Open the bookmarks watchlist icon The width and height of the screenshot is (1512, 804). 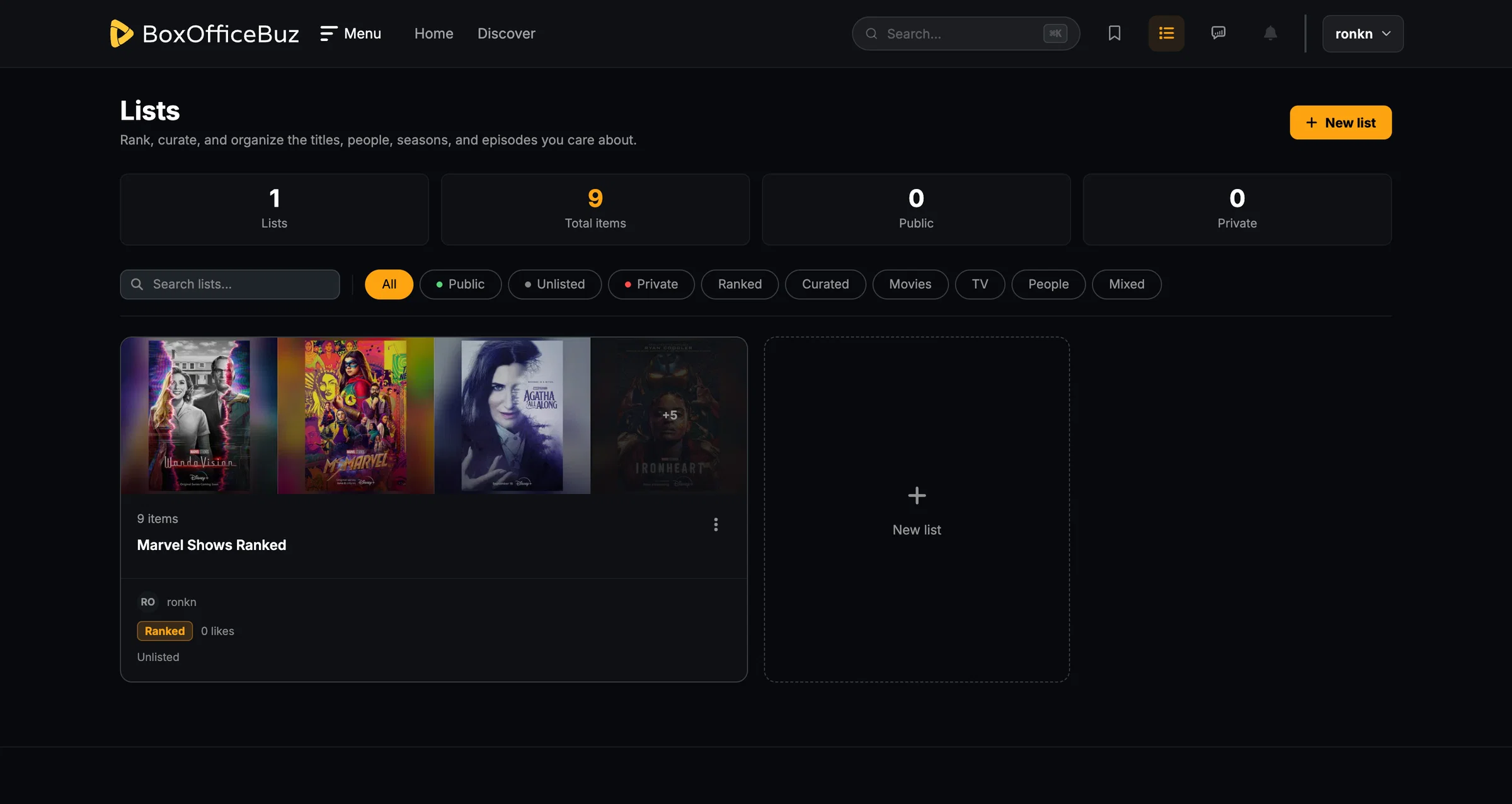coord(1114,33)
